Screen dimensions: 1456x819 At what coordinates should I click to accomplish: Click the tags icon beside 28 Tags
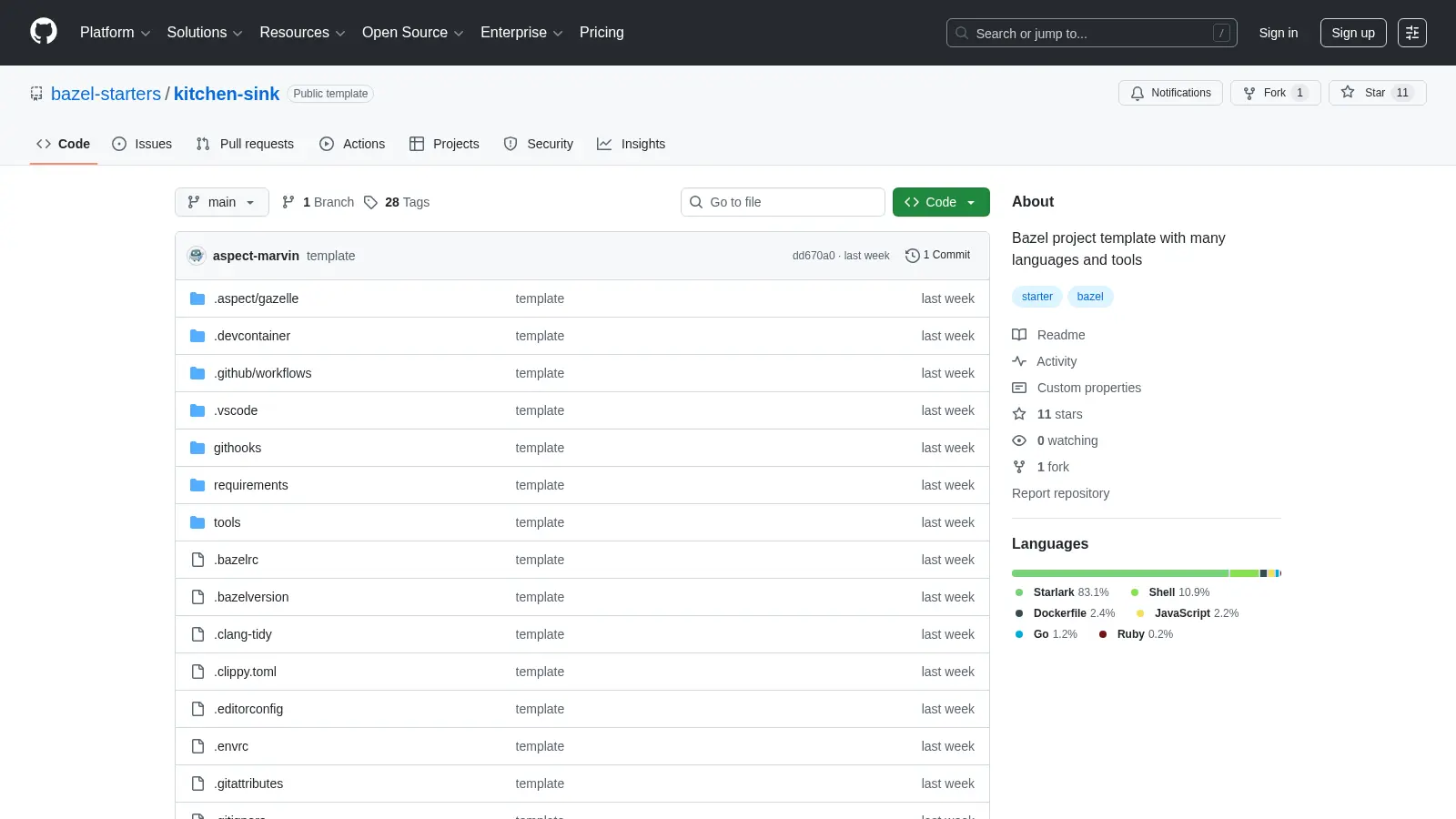click(370, 202)
